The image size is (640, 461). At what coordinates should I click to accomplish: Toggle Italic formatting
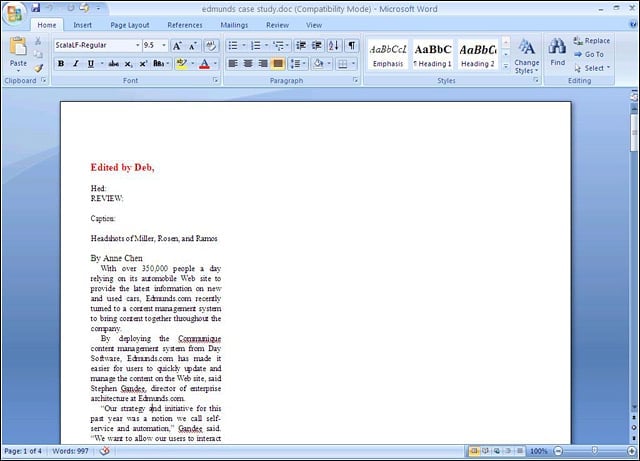76,63
